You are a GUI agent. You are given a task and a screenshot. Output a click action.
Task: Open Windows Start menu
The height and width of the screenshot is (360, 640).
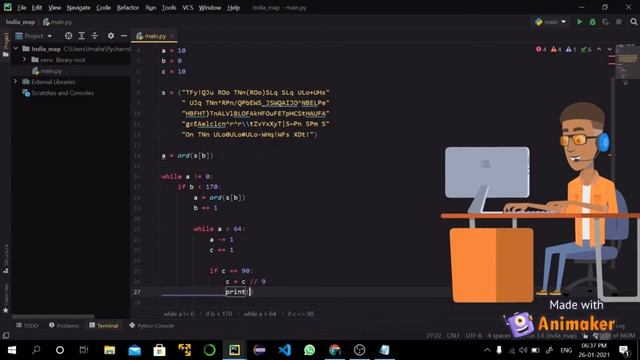tap(12, 350)
